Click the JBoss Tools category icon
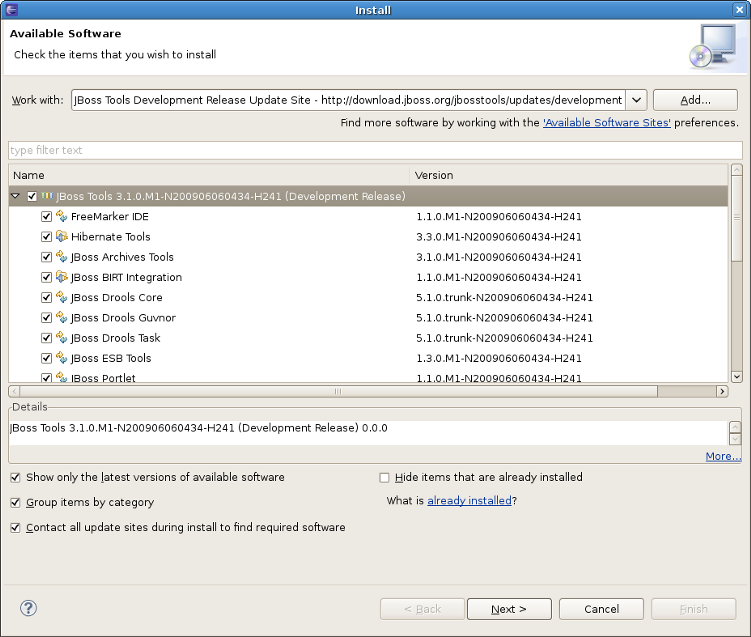Screen dimensions: 751x637 [46, 196]
